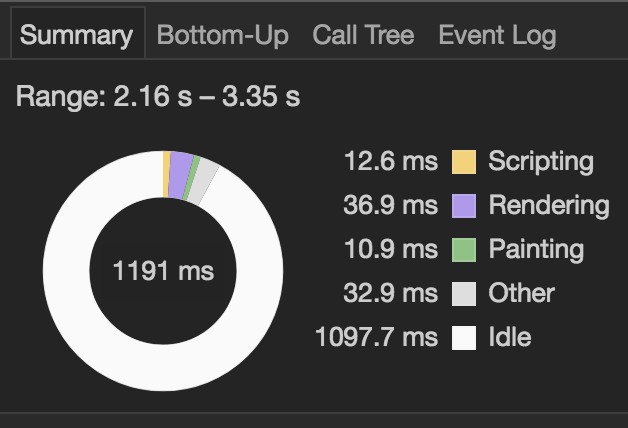
Task: Click the Scripting legend label
Action: point(541,162)
